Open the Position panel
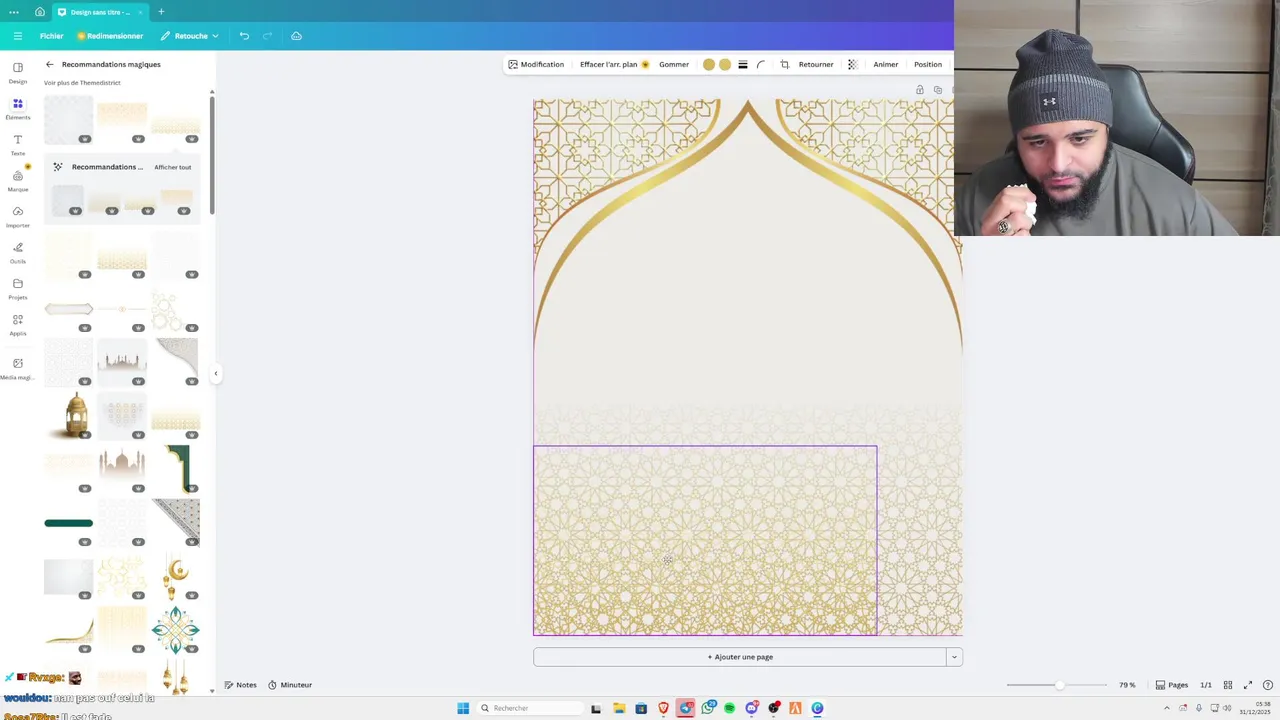The width and height of the screenshot is (1280, 720). [x=928, y=64]
